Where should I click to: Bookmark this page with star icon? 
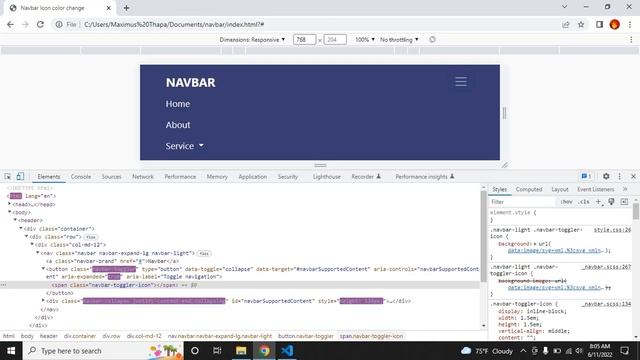(581, 24)
